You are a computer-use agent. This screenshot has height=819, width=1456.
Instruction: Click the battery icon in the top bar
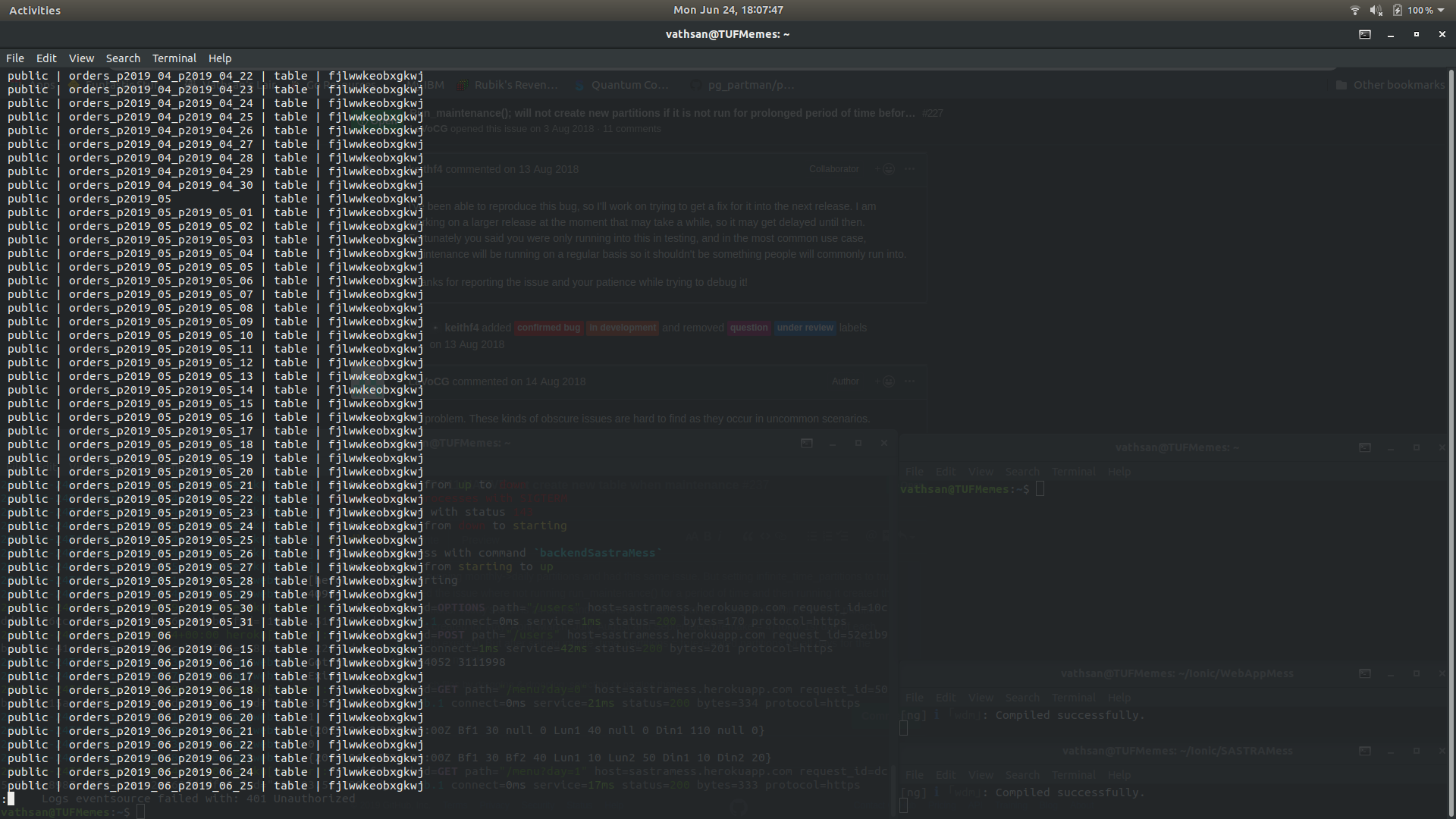[x=1397, y=10]
